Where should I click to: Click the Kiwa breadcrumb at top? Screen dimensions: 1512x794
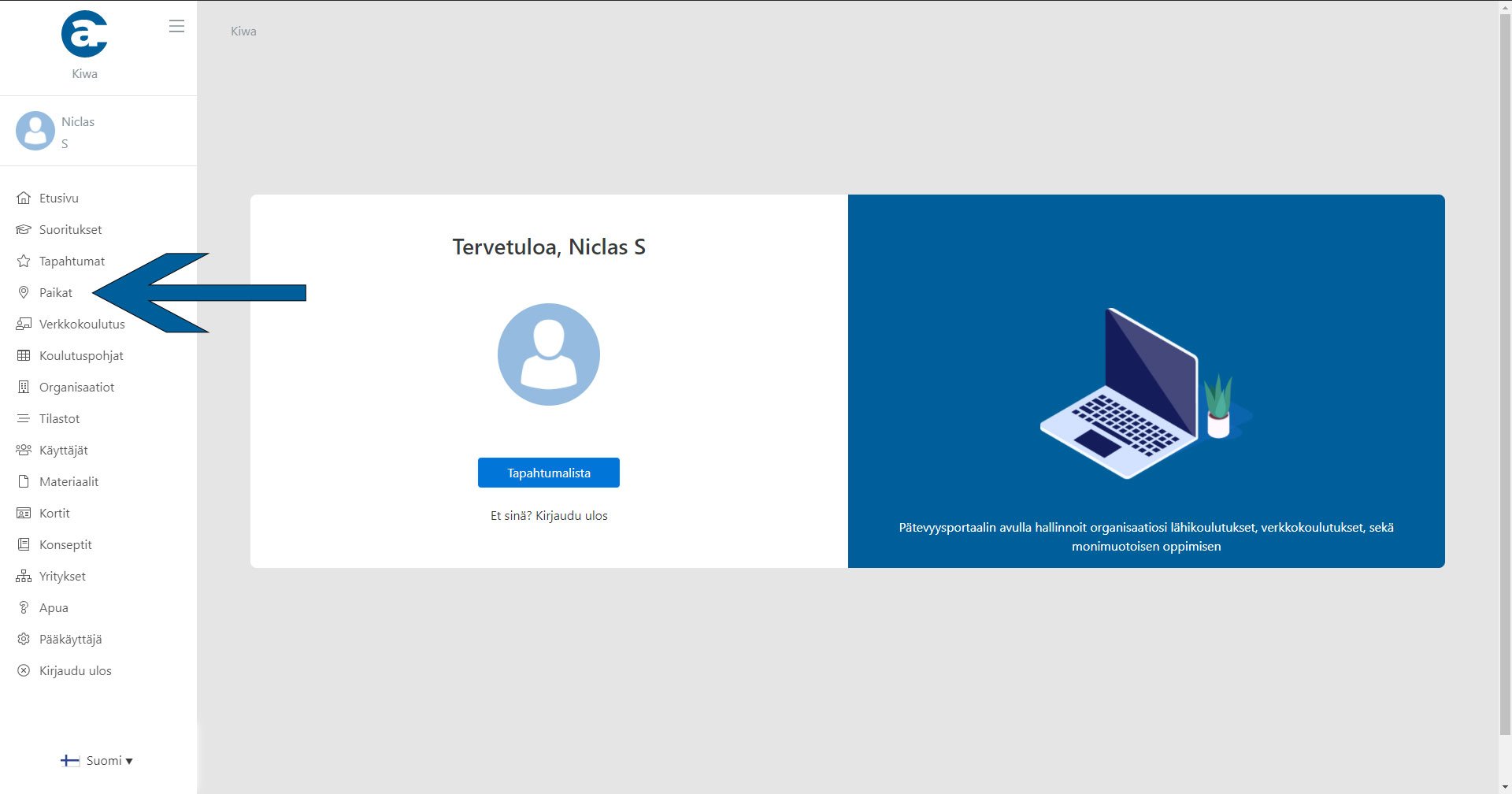pos(243,32)
